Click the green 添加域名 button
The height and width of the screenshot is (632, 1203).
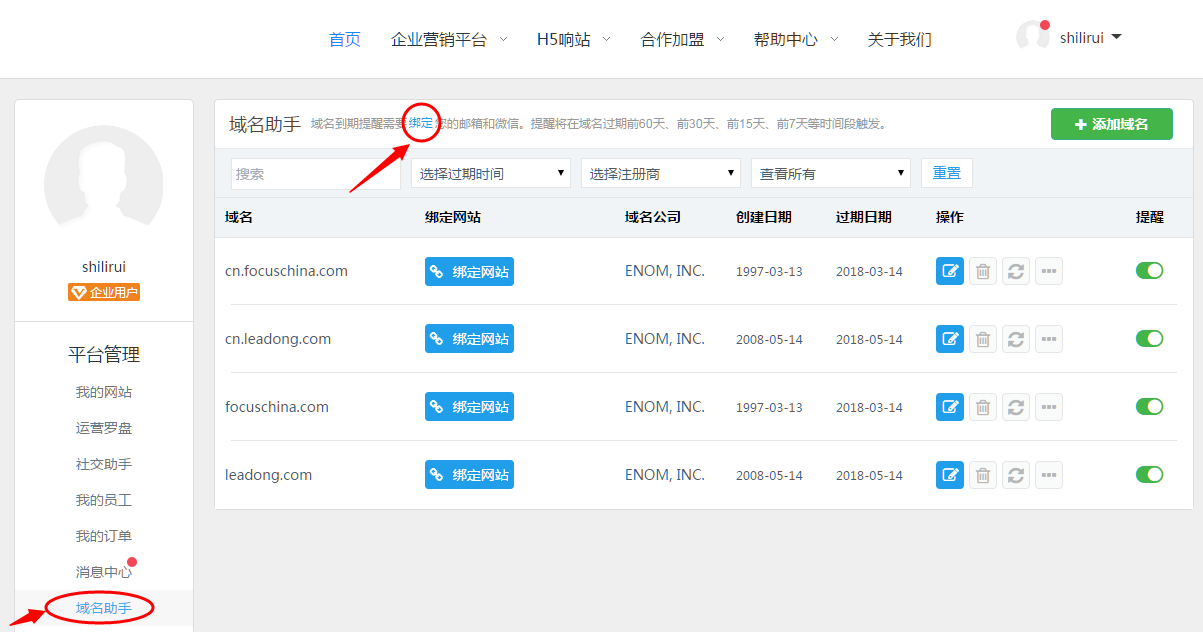tap(1111, 125)
